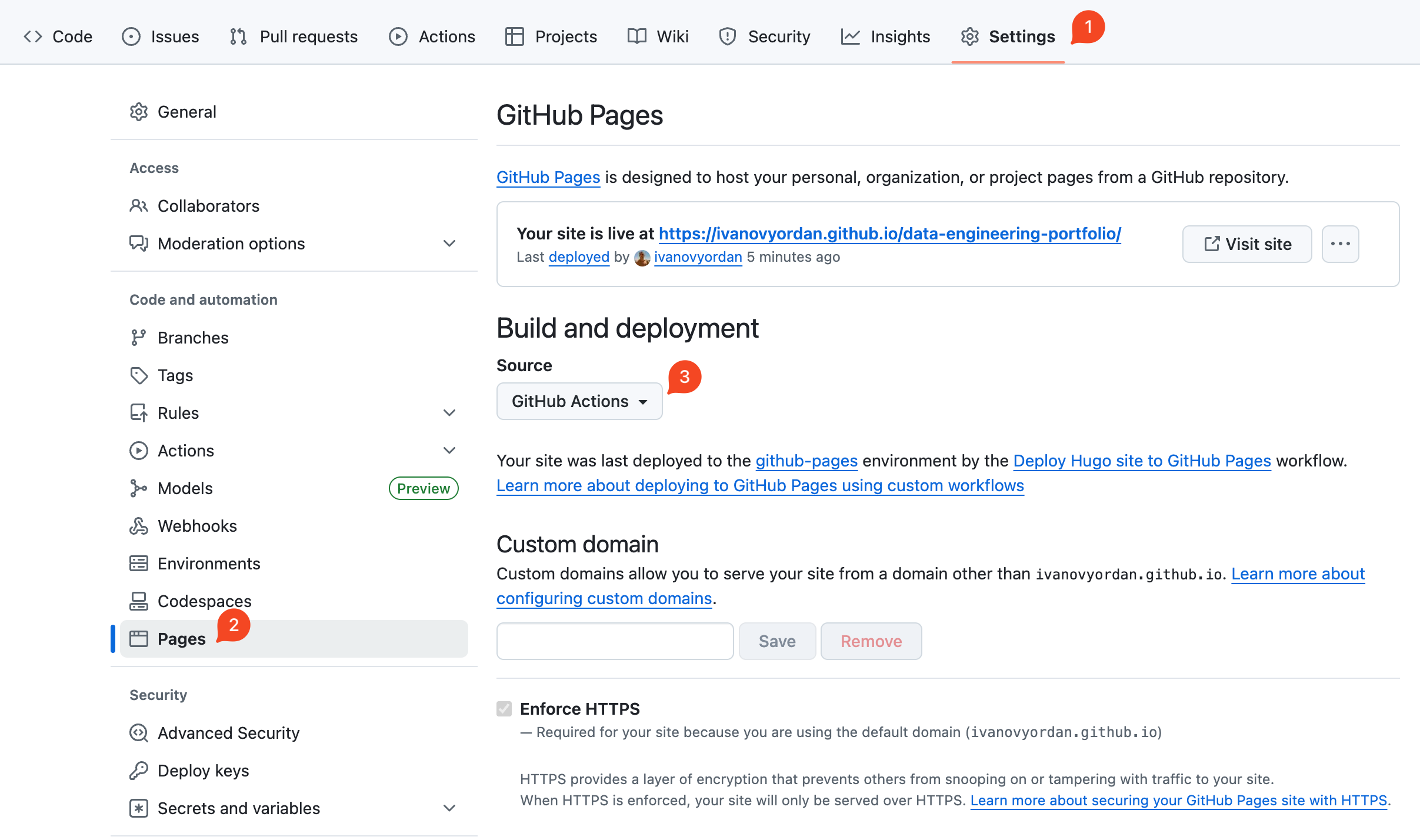This screenshot has width=1420, height=840.
Task: Expand the Rules section chevron
Action: pyautogui.click(x=449, y=413)
